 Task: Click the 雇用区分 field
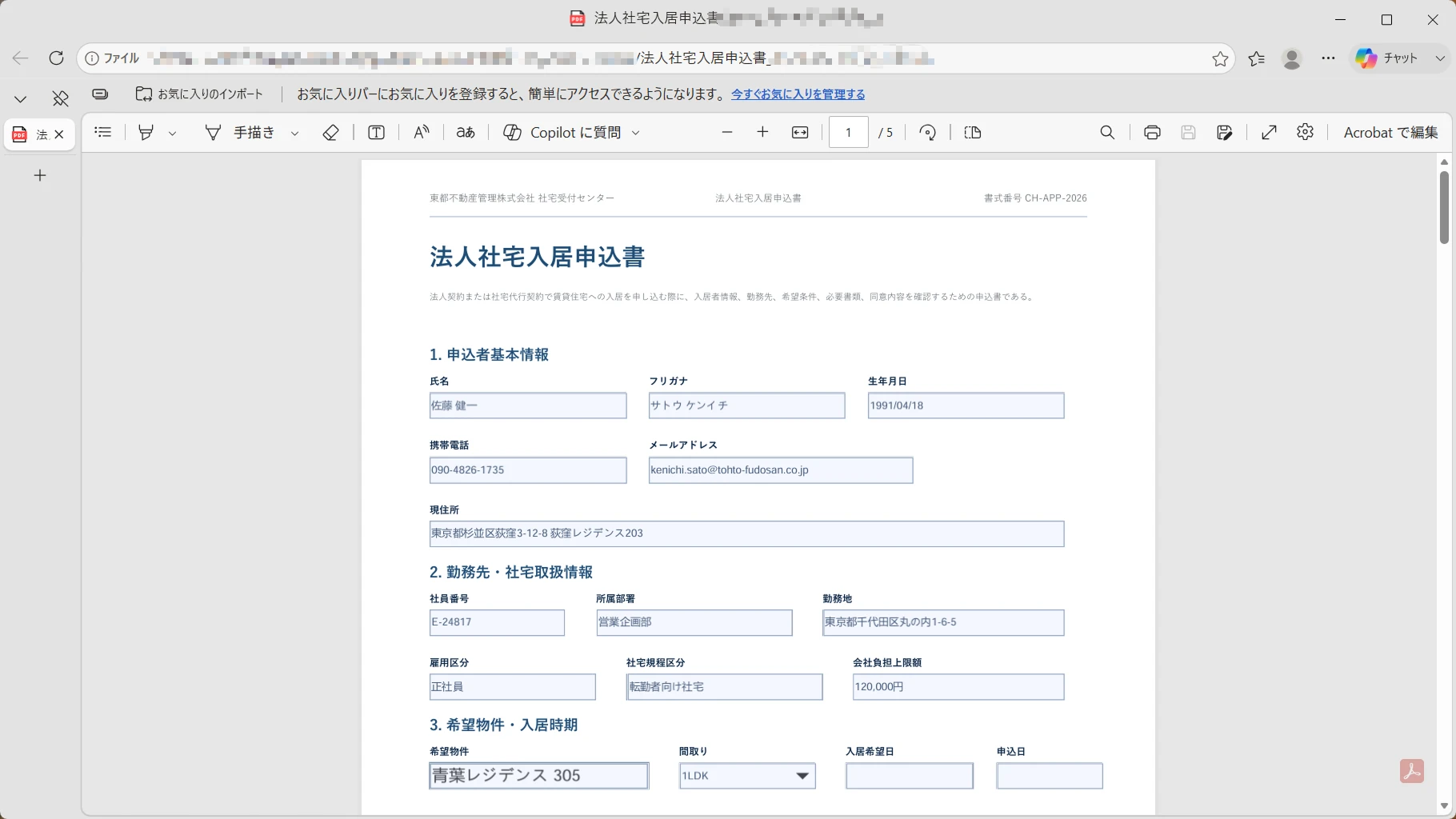512,687
